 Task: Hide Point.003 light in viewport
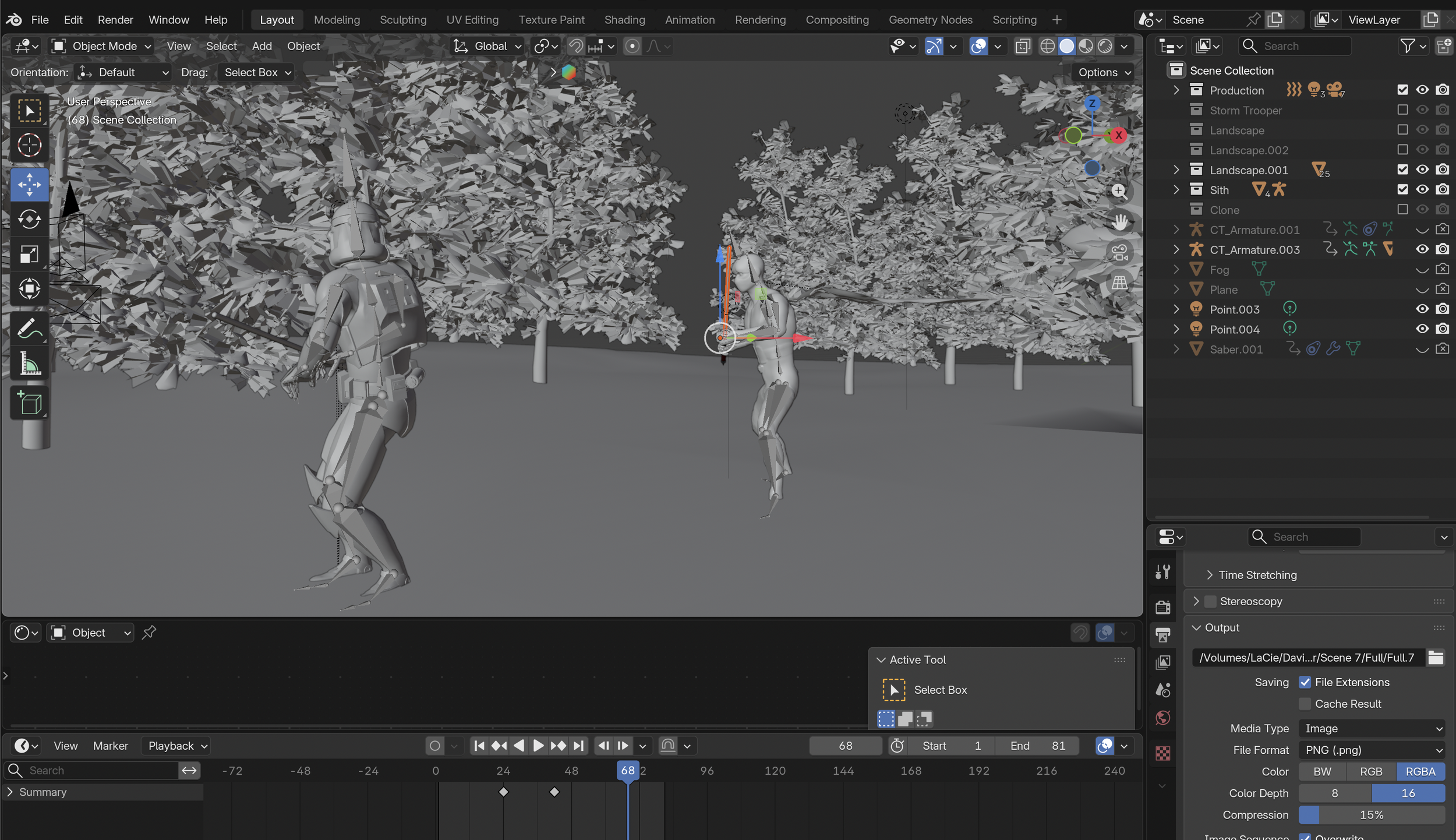click(x=1422, y=309)
